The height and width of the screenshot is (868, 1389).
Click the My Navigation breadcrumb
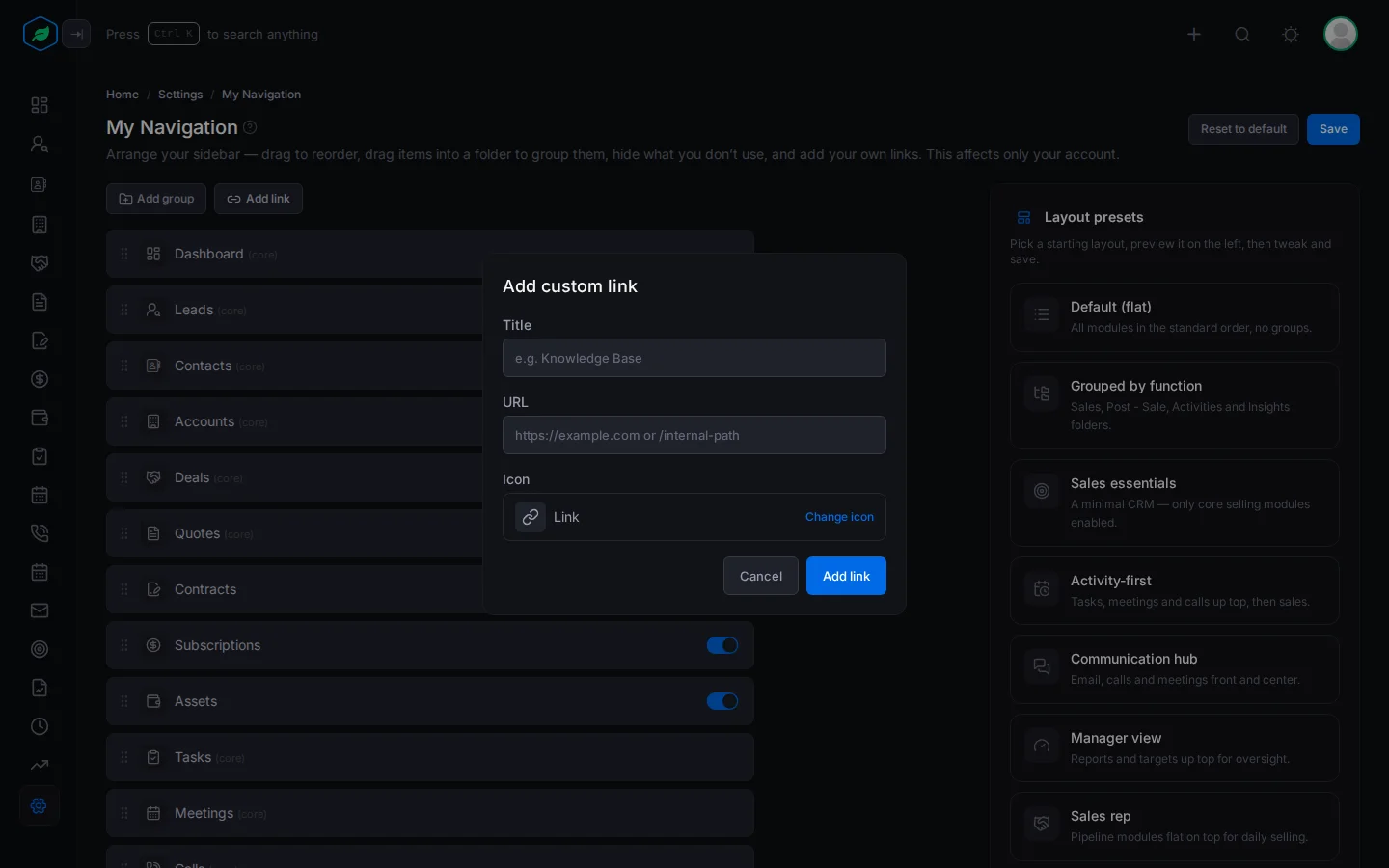point(261,95)
